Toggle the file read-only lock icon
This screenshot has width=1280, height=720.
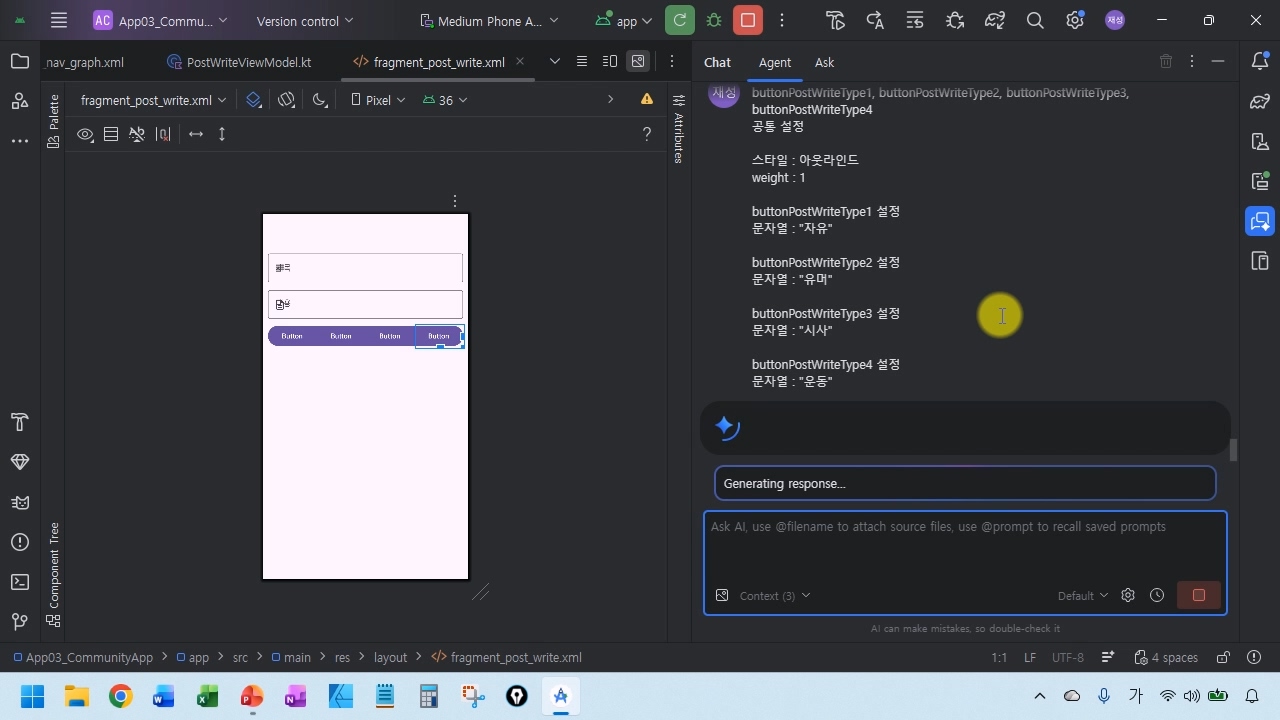(1223, 657)
